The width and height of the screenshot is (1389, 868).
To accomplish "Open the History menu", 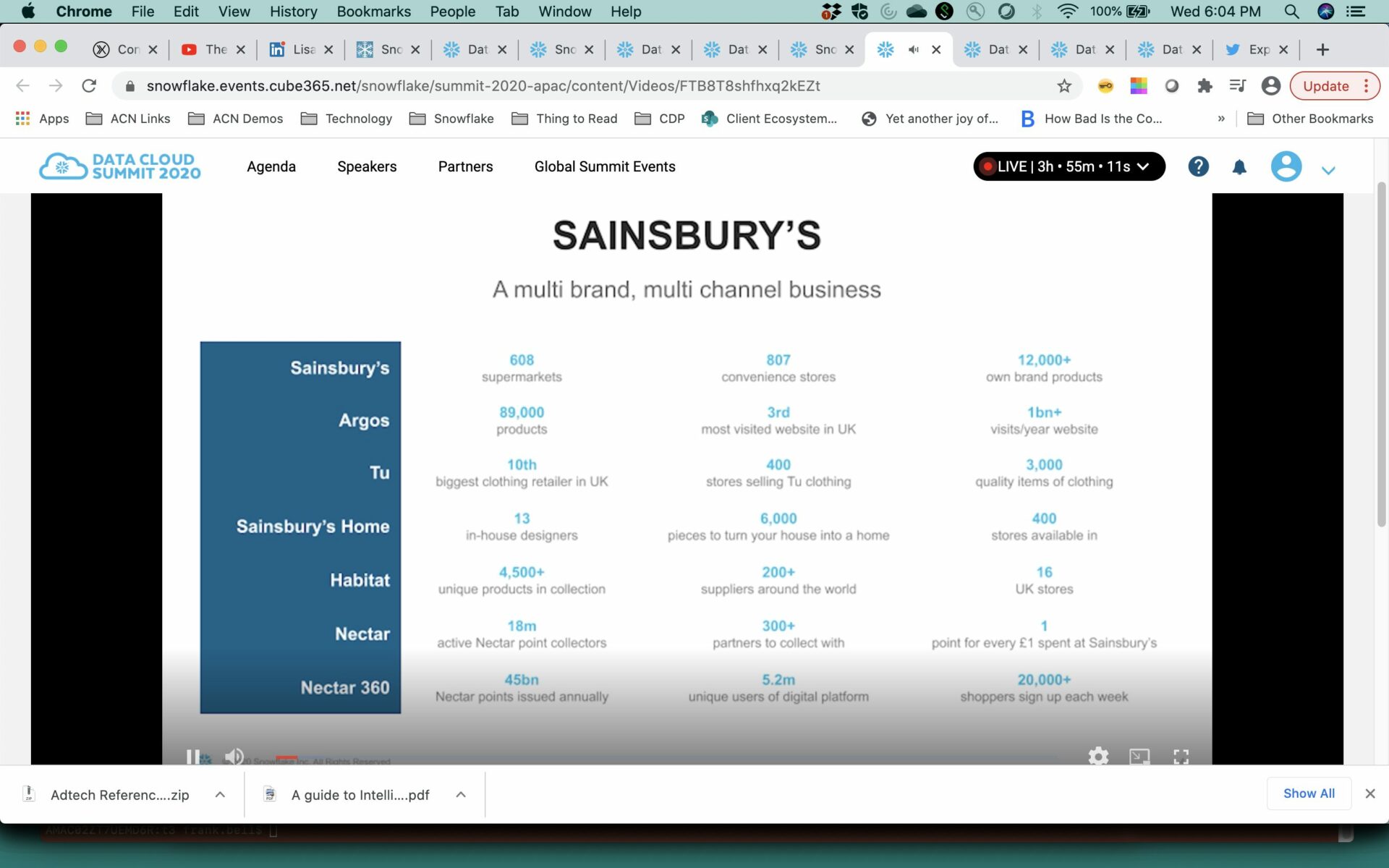I will point(293,12).
